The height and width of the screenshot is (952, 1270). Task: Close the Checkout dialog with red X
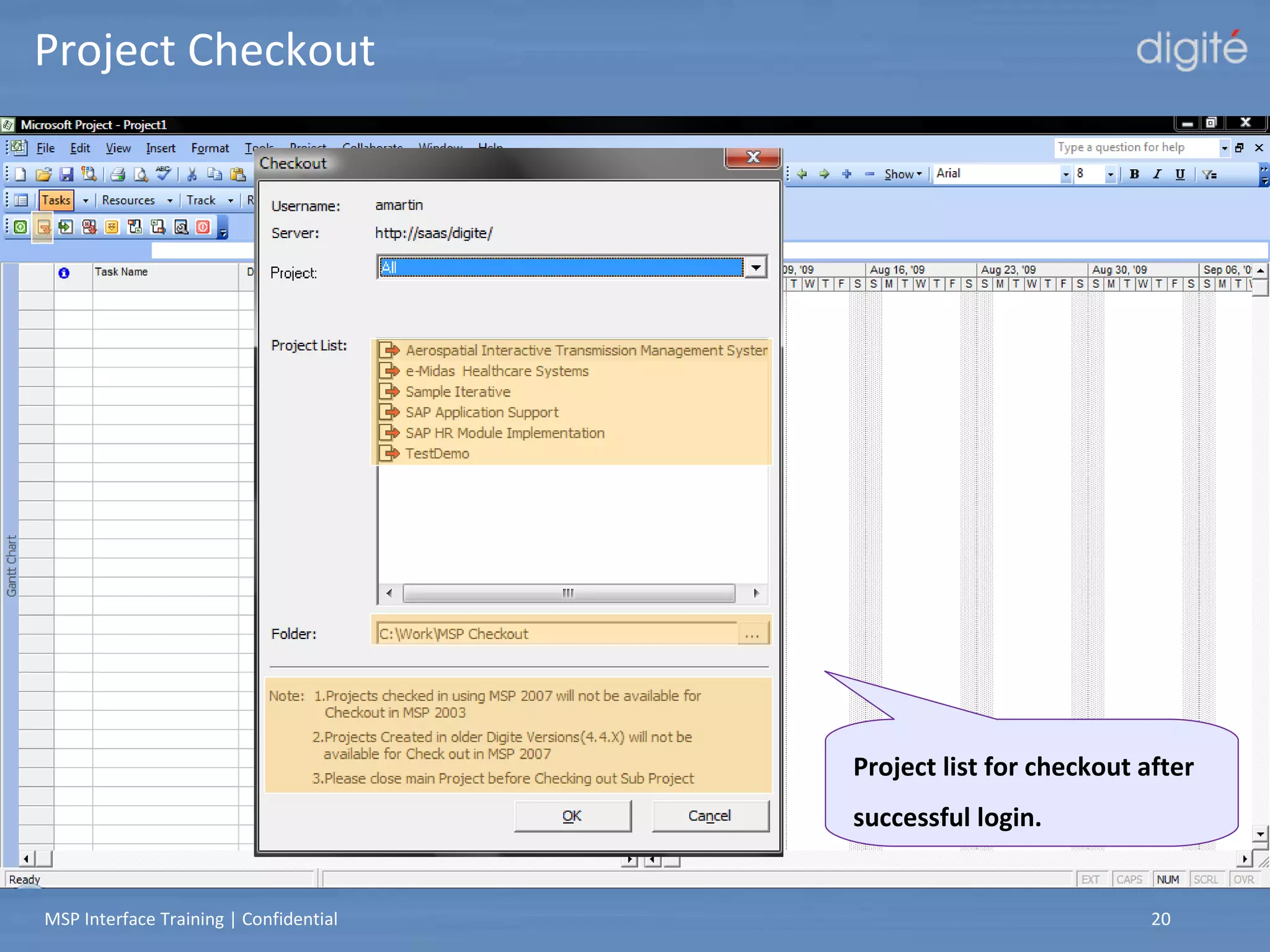[753, 157]
